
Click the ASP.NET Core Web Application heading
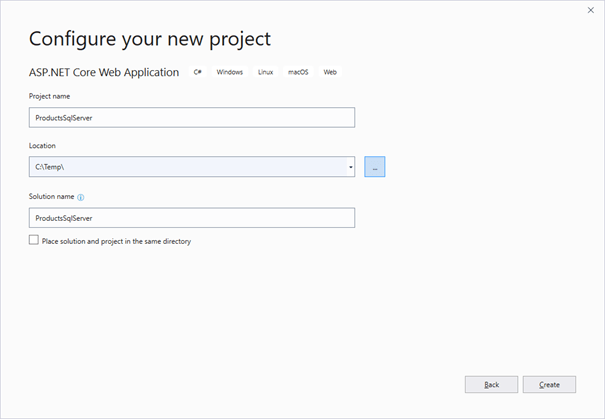(104, 73)
